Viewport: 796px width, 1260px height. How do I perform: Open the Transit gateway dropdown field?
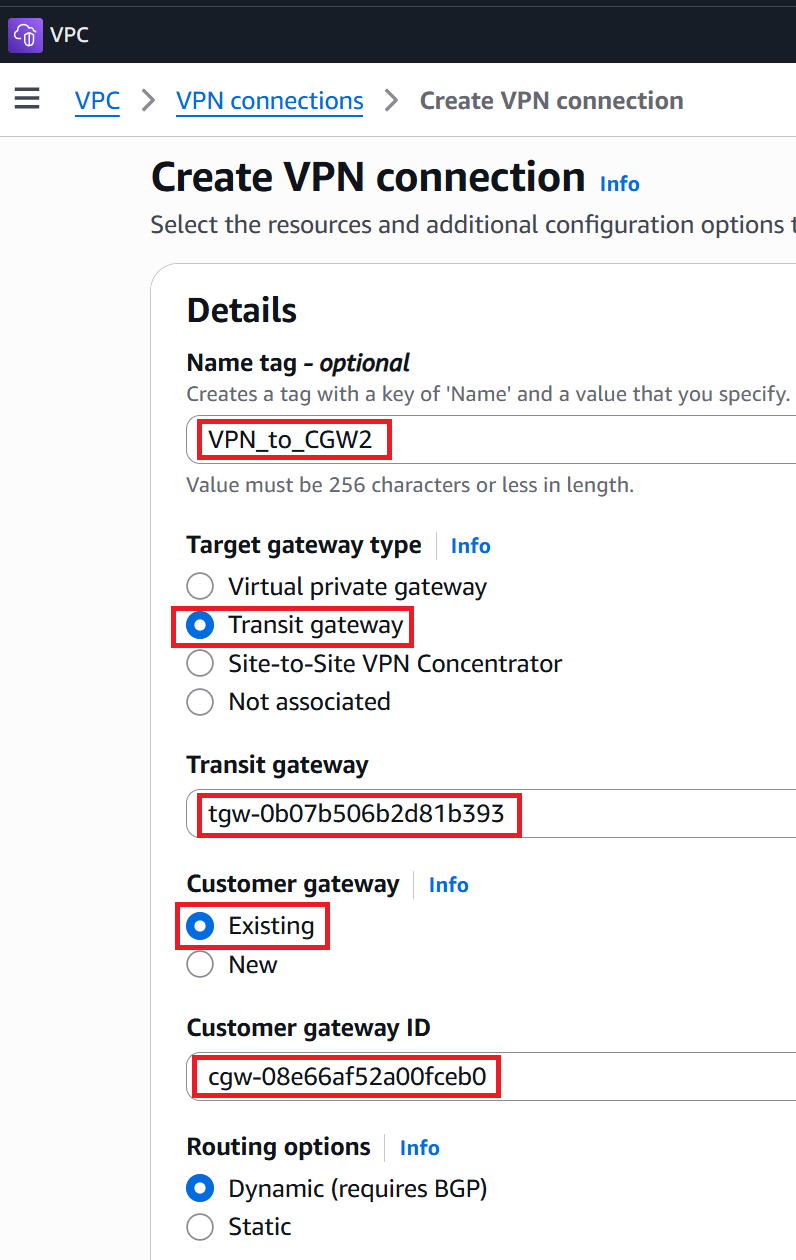tap(491, 814)
